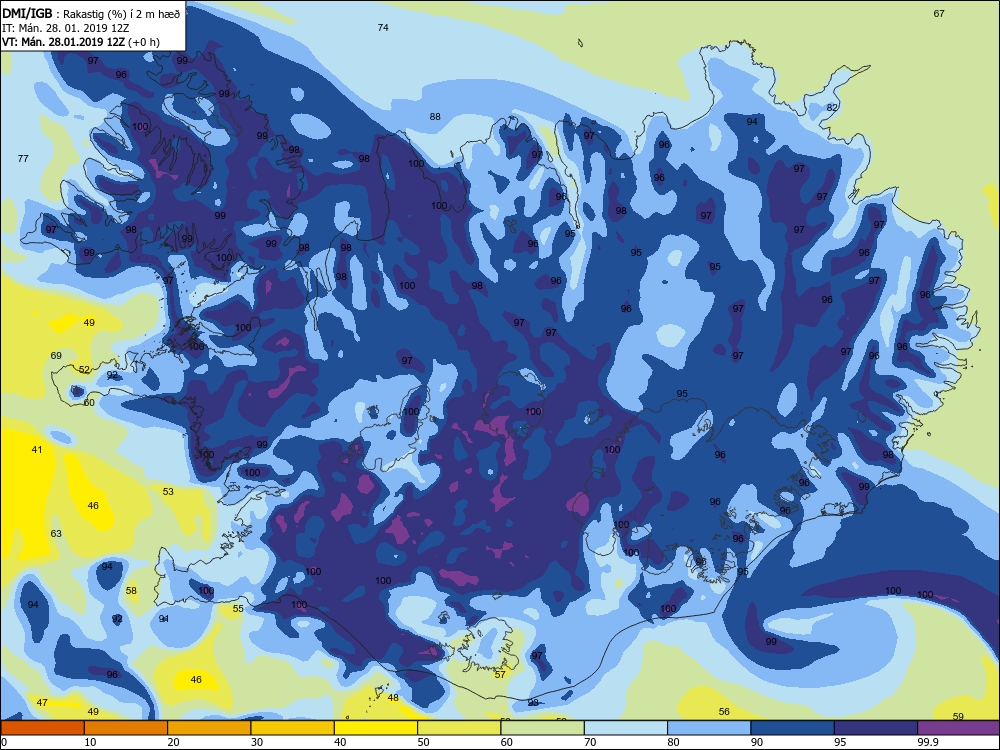Click the map value '88'
This screenshot has height=750, width=1000.
(x=435, y=117)
